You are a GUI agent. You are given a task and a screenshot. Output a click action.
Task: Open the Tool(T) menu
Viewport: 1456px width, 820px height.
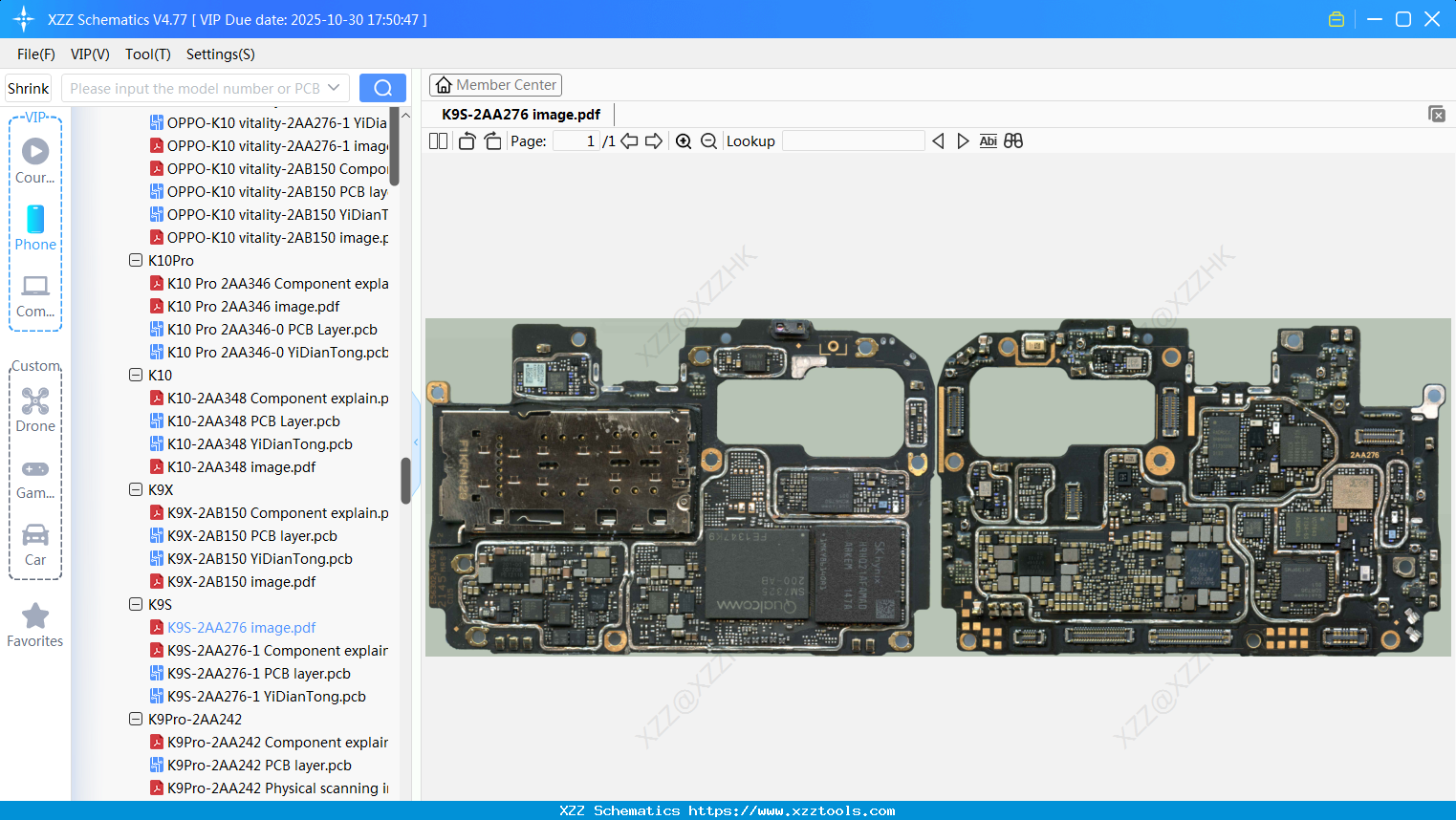coord(147,54)
